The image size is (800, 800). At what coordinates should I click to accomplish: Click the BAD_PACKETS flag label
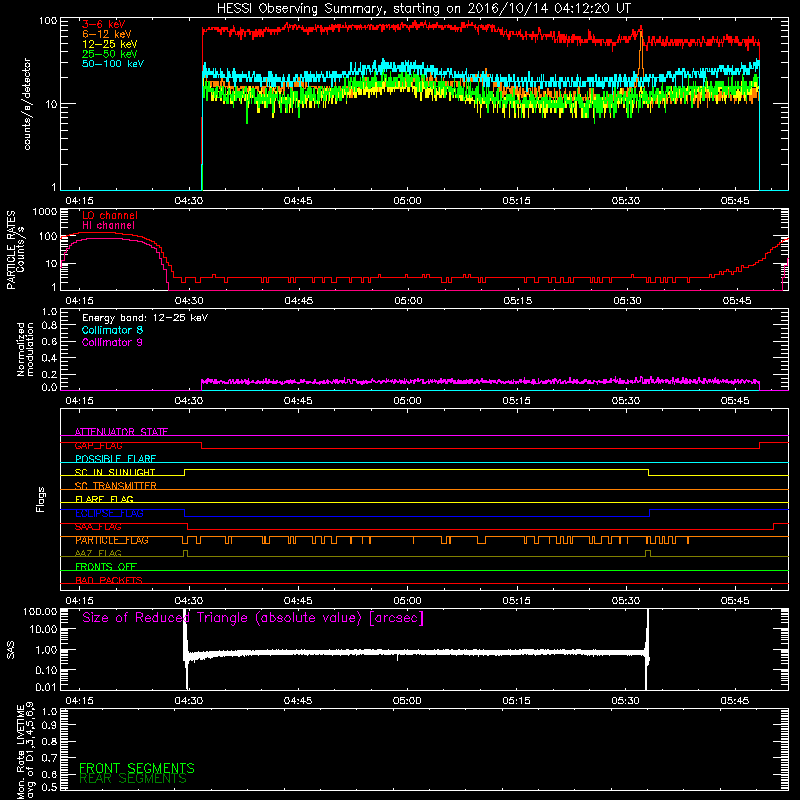point(109,580)
